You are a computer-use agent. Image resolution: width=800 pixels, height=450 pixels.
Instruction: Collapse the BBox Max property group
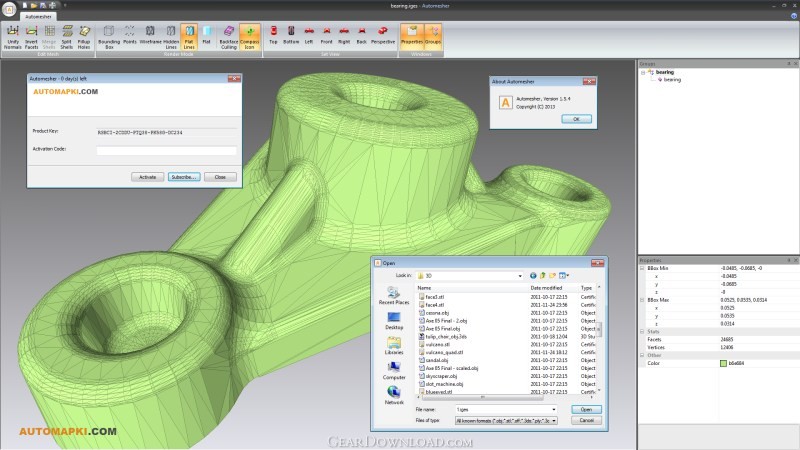642,300
